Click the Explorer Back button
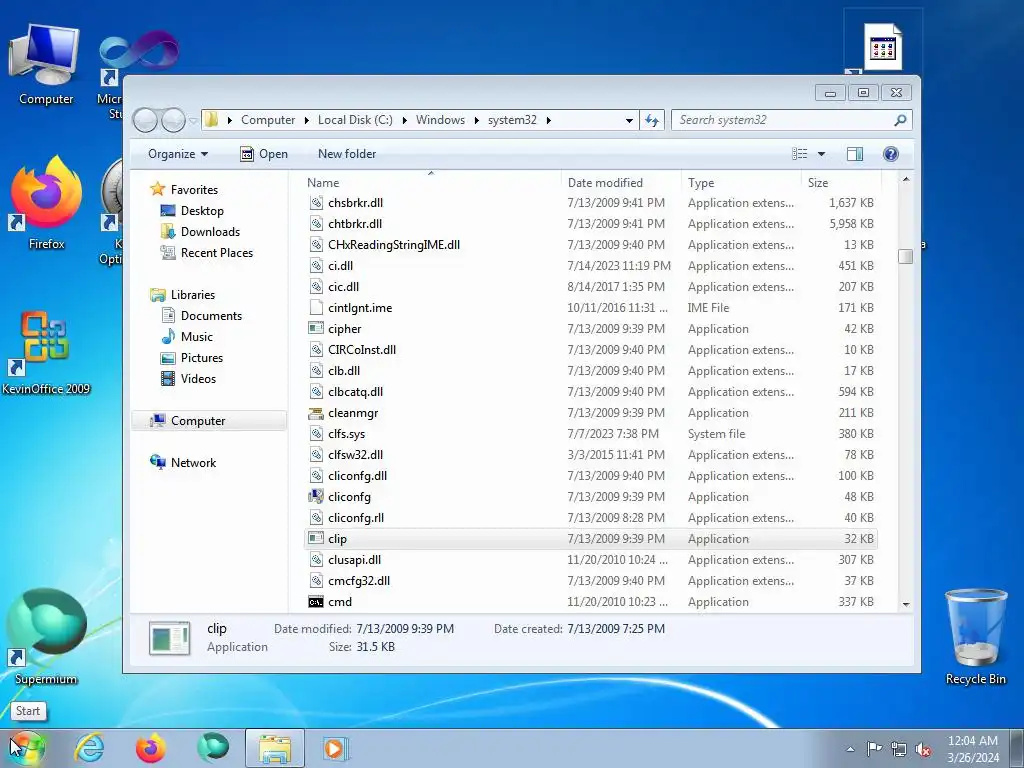The image size is (1024, 768). tap(145, 120)
